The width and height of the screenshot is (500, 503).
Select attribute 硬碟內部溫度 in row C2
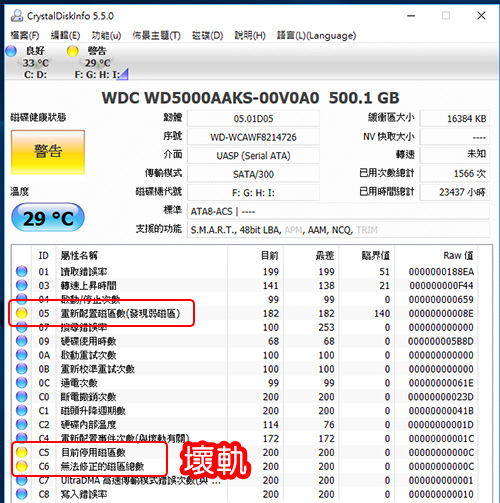point(88,425)
